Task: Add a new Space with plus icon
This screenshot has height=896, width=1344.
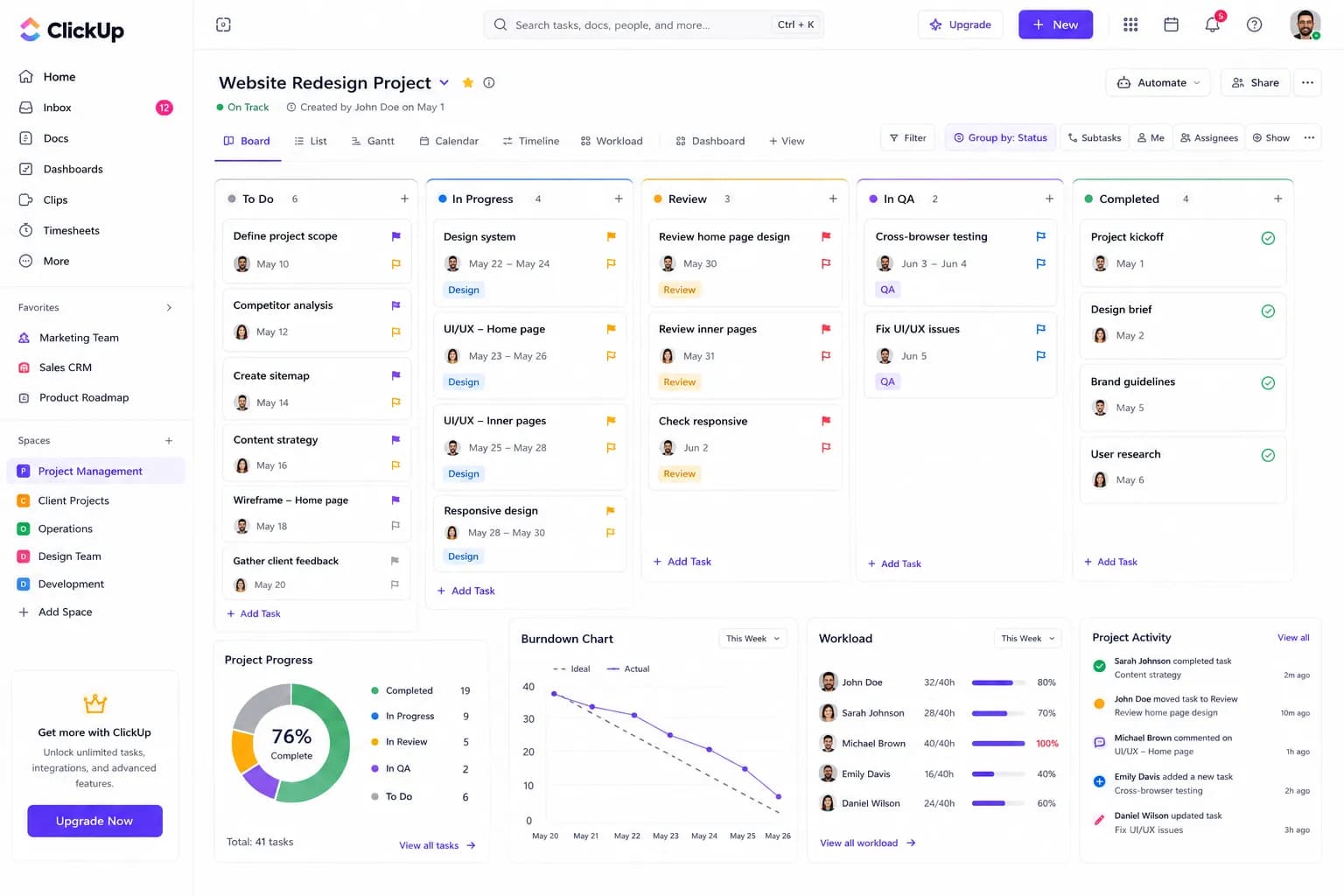Action: coord(169,441)
